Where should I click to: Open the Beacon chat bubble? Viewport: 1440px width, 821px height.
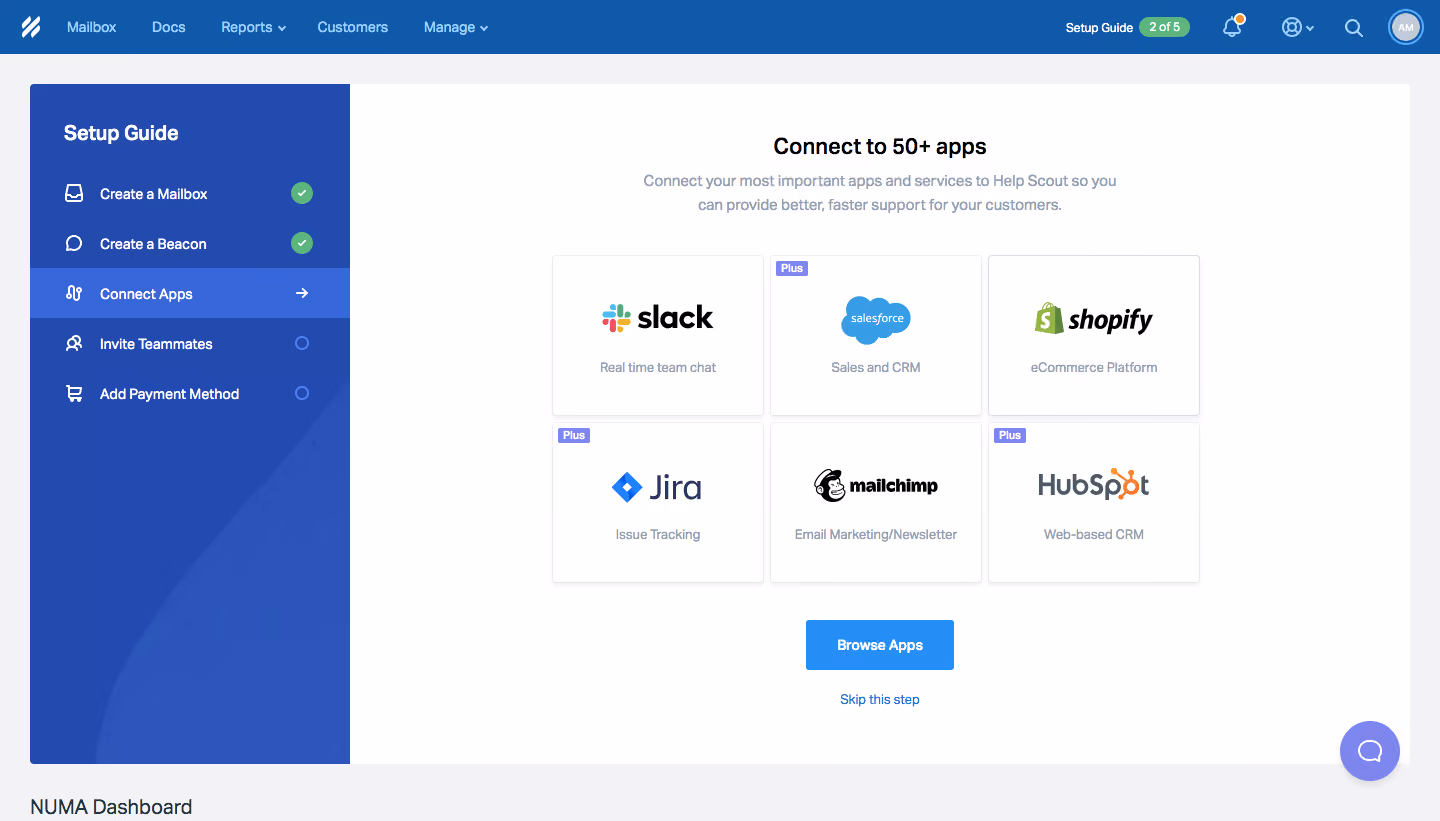point(1370,751)
